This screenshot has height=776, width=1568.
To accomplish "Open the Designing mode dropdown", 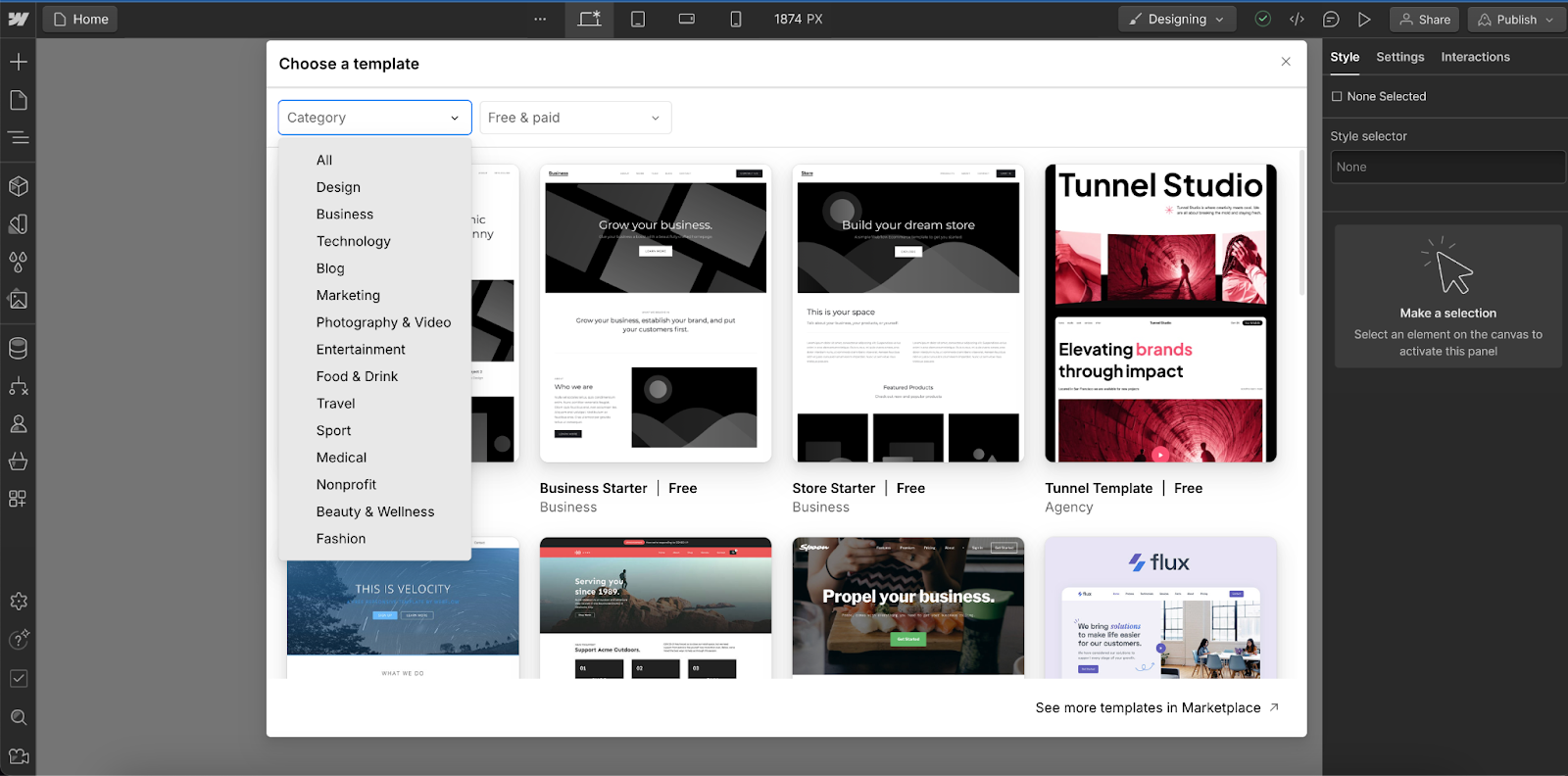I will (1177, 20).
